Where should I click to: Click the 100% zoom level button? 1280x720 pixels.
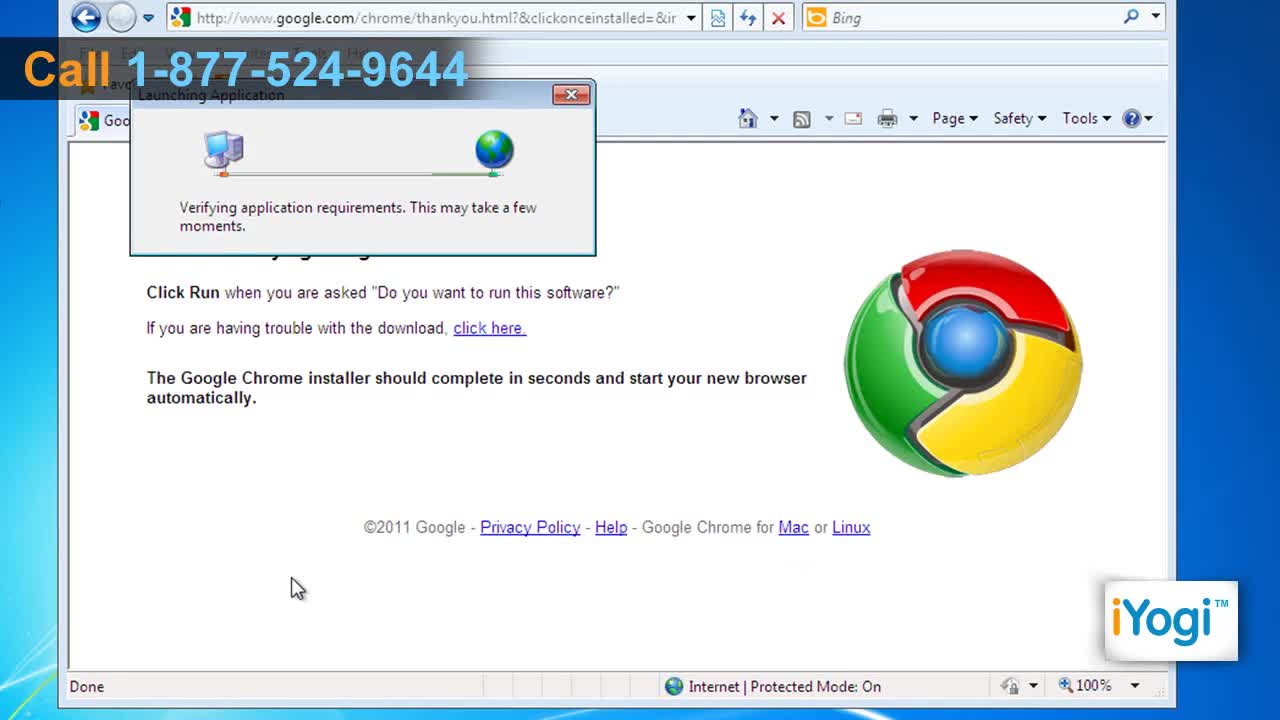[1085, 685]
